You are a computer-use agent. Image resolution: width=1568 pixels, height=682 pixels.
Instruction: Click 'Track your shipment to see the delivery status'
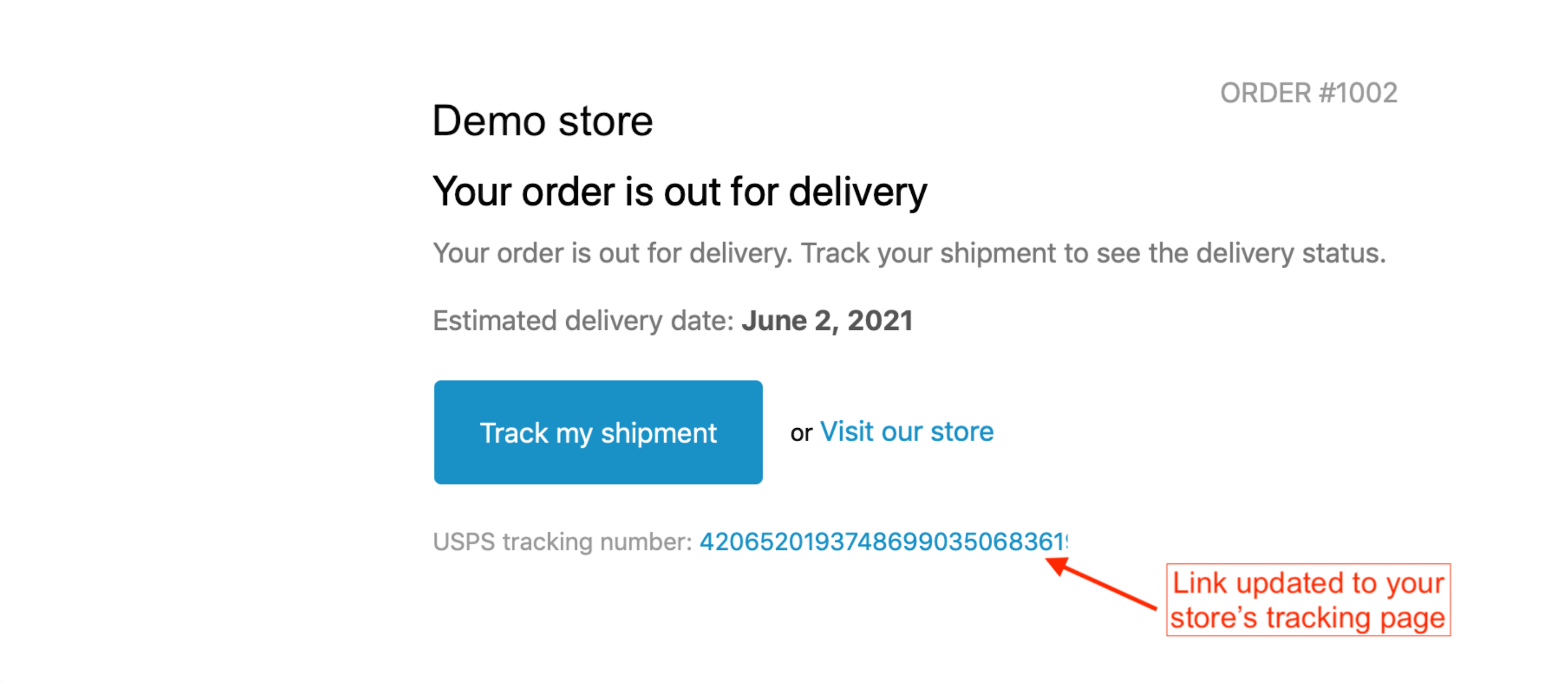point(1092,253)
